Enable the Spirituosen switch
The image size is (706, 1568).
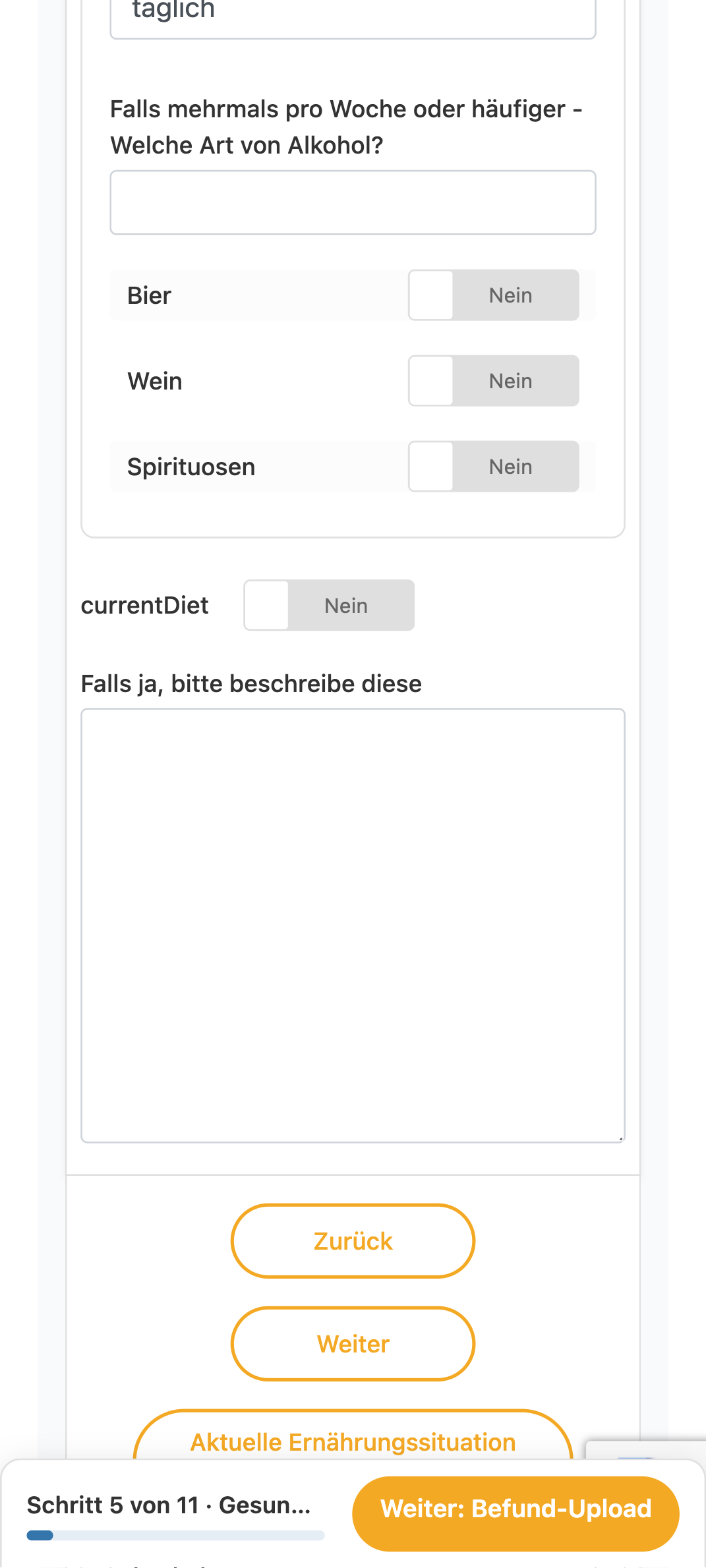494,467
